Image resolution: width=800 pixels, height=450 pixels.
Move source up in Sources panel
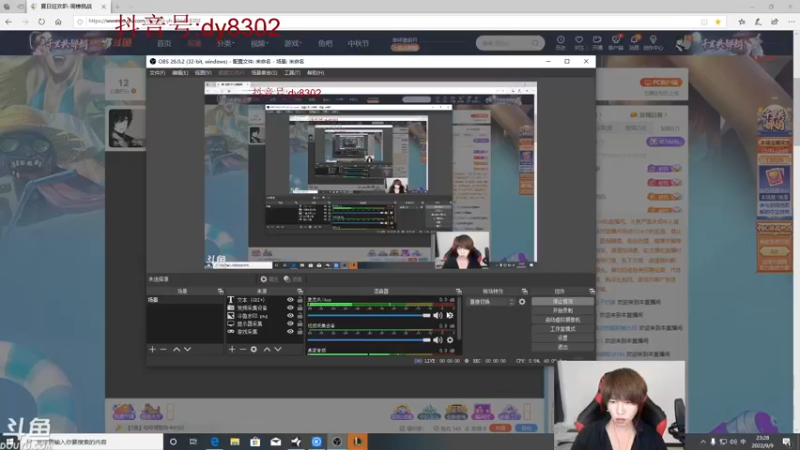coord(267,349)
